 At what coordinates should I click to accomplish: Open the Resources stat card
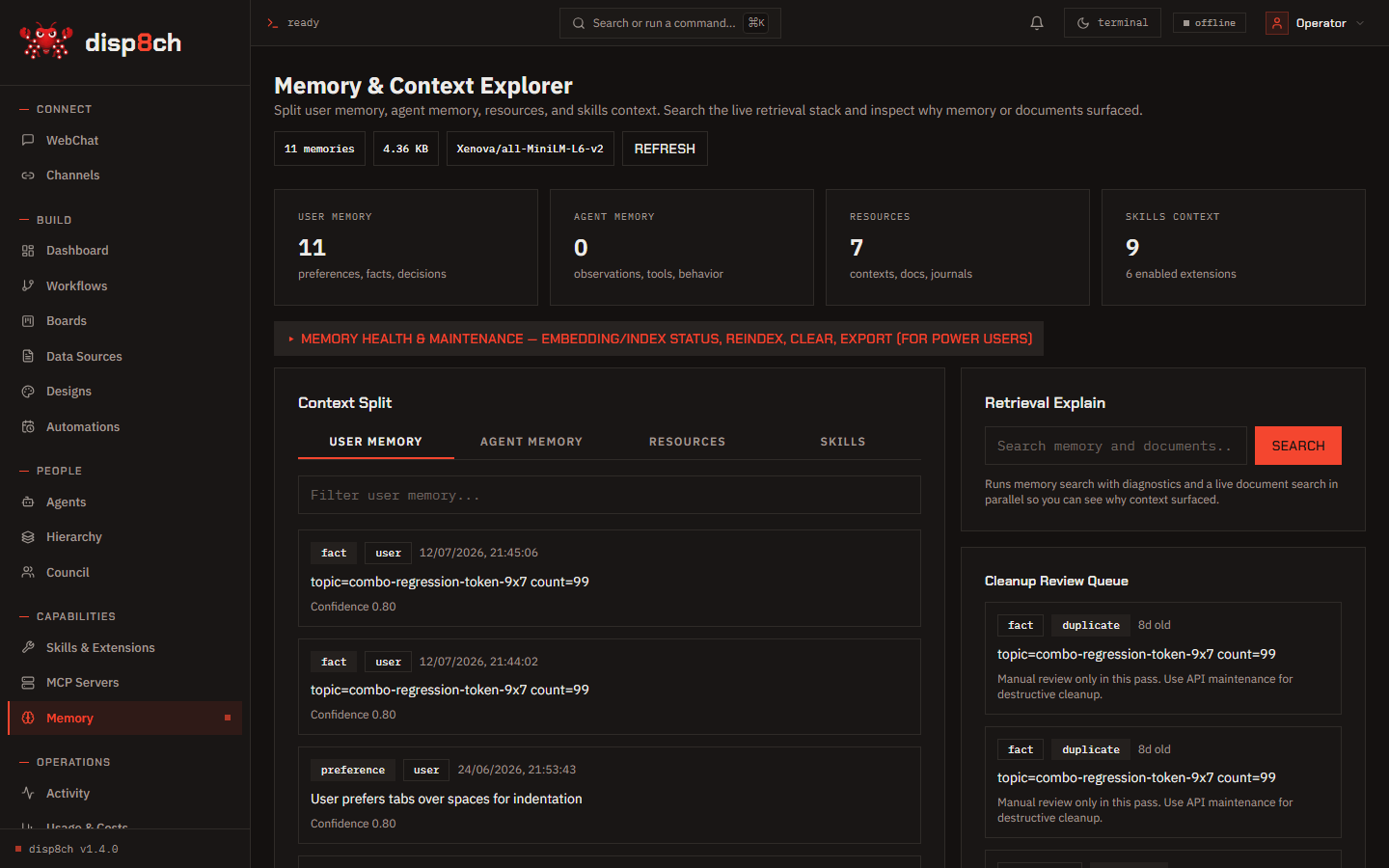[958, 248]
